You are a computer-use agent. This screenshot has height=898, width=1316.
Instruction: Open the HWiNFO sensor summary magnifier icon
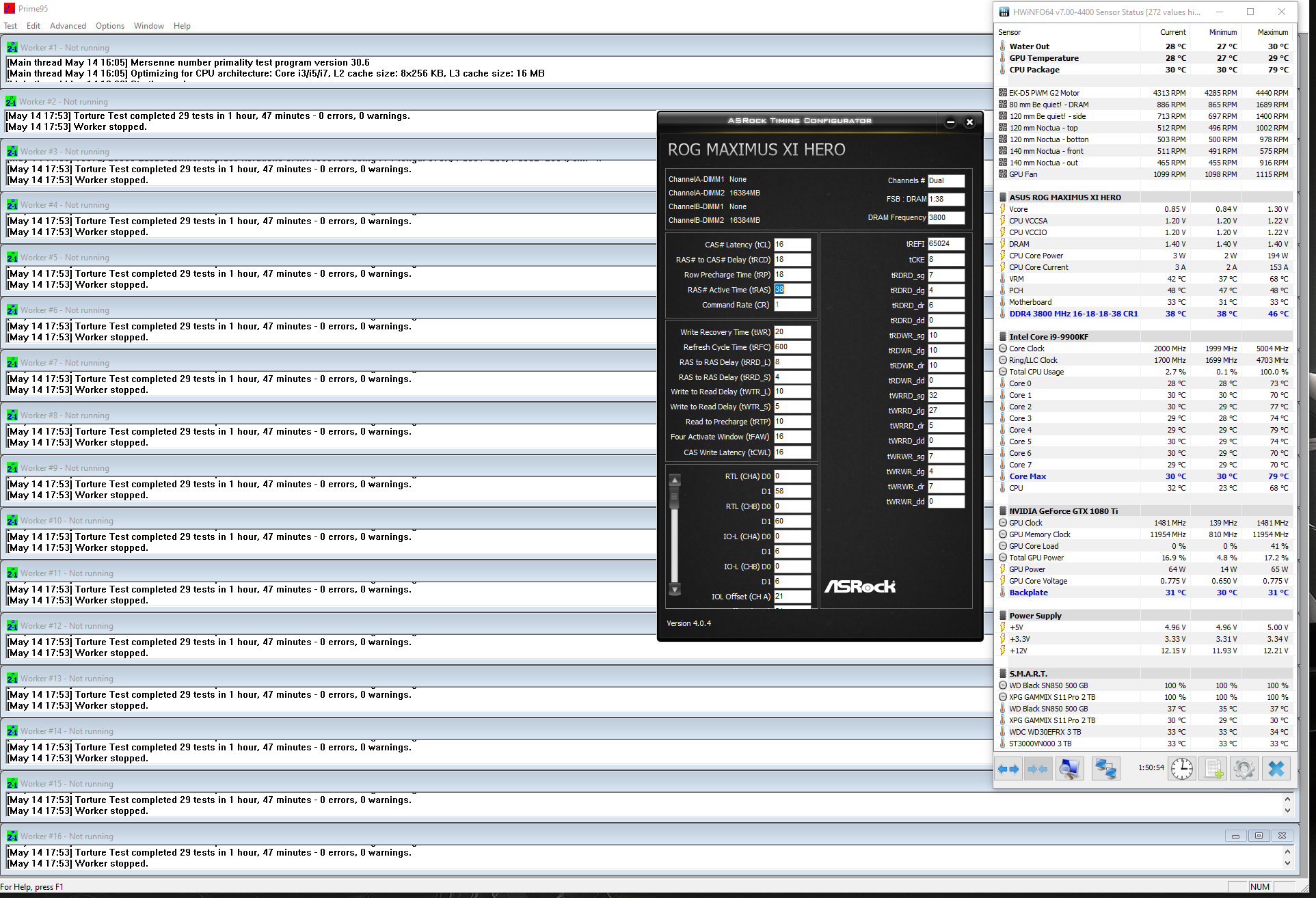pyautogui.click(x=1069, y=769)
